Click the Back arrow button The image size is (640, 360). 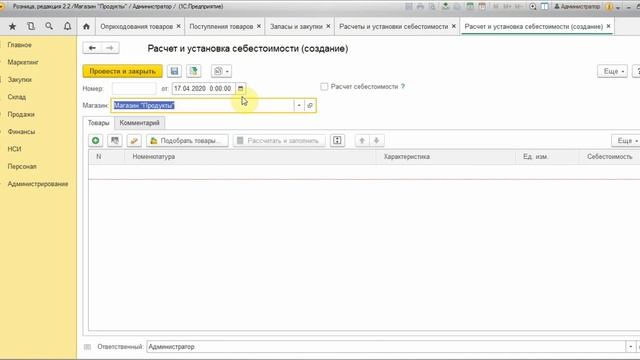coord(92,48)
